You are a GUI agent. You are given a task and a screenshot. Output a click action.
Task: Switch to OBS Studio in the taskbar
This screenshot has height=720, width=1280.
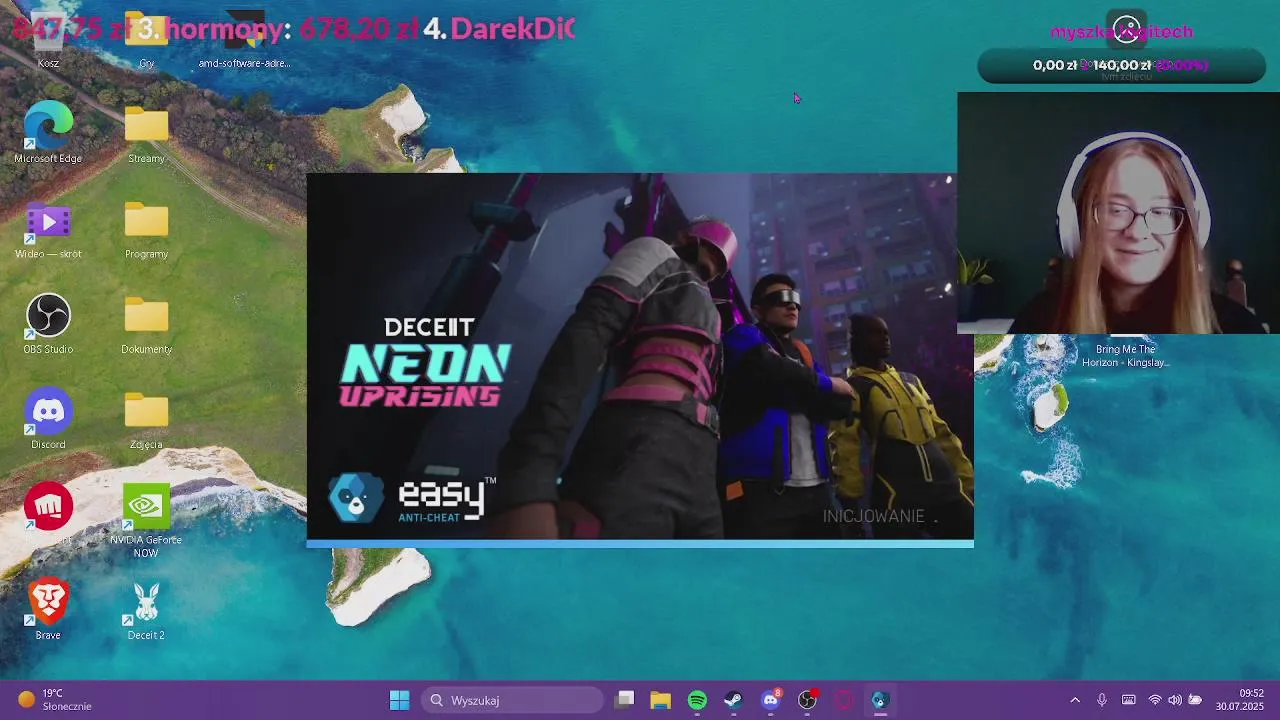(x=807, y=700)
